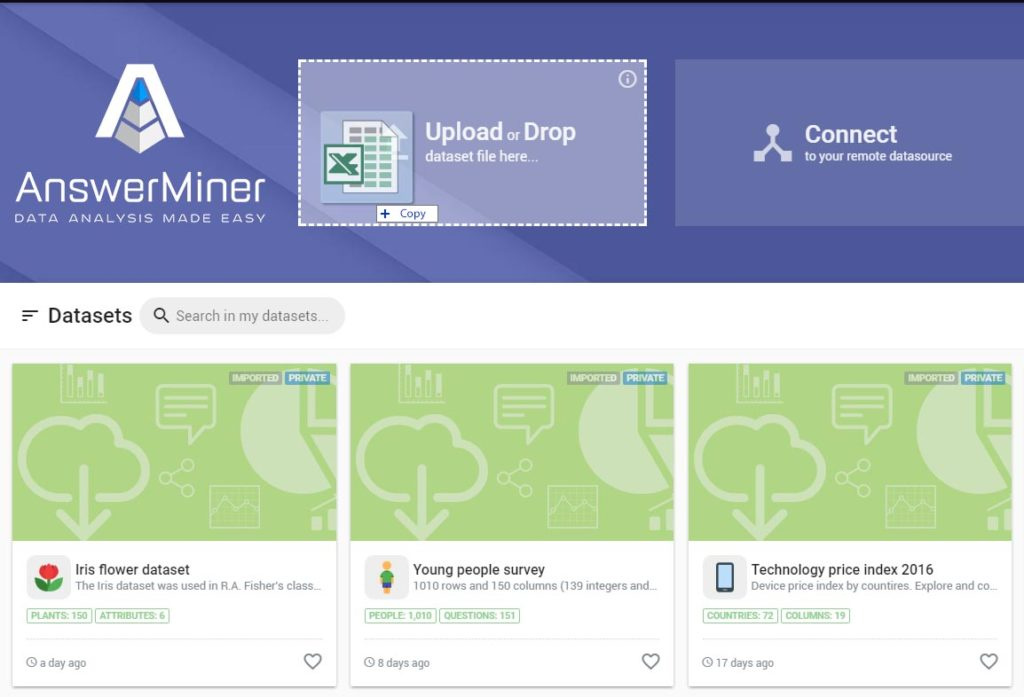Screen dimensions: 1024x697
Task: Click '1010 rows and 150 columns' description
Action: pyautogui.click(x=535, y=586)
